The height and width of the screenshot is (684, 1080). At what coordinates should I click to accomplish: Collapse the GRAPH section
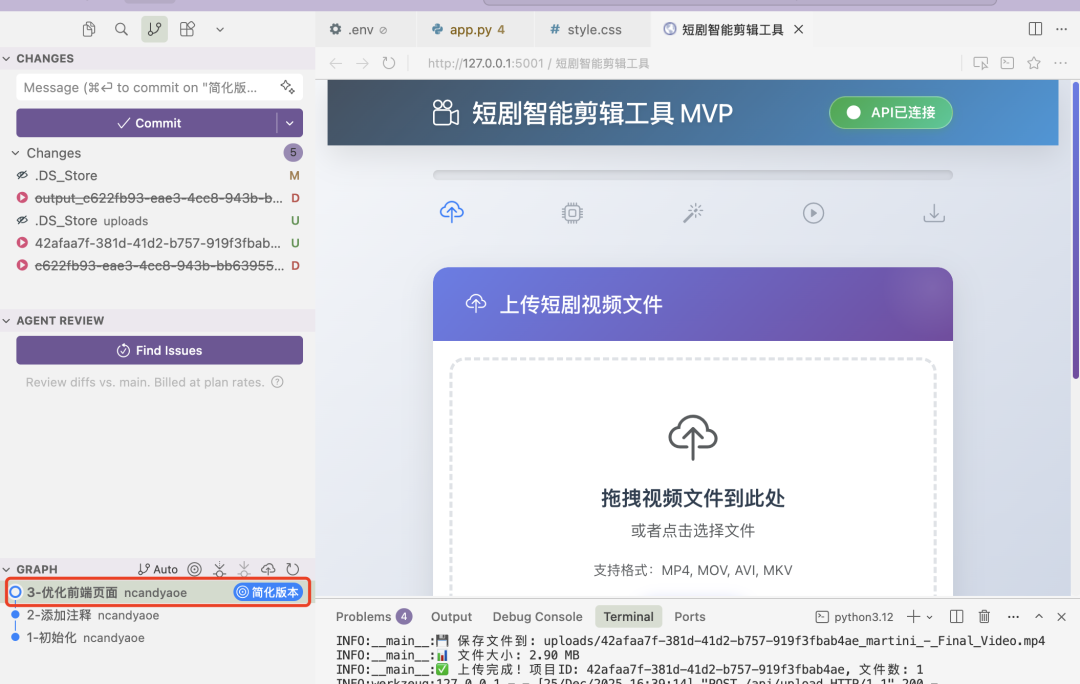pyautogui.click(x=7, y=570)
